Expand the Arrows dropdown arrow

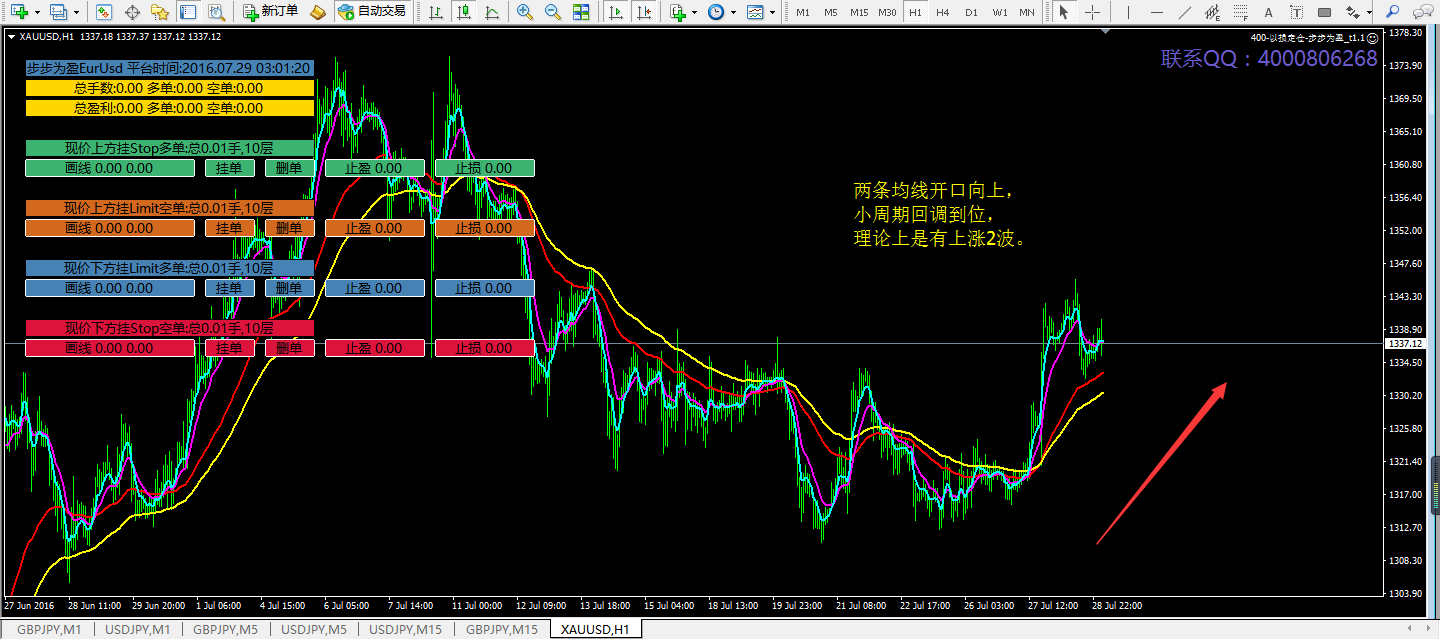[x=1369, y=12]
